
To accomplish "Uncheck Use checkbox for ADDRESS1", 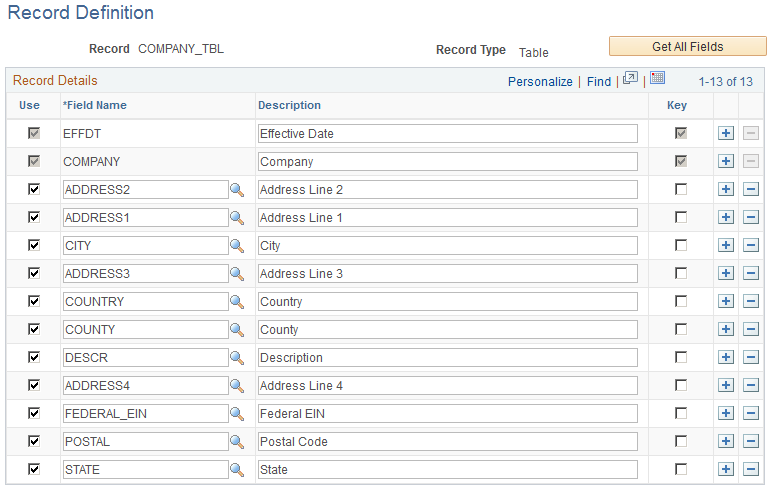I will [34, 217].
